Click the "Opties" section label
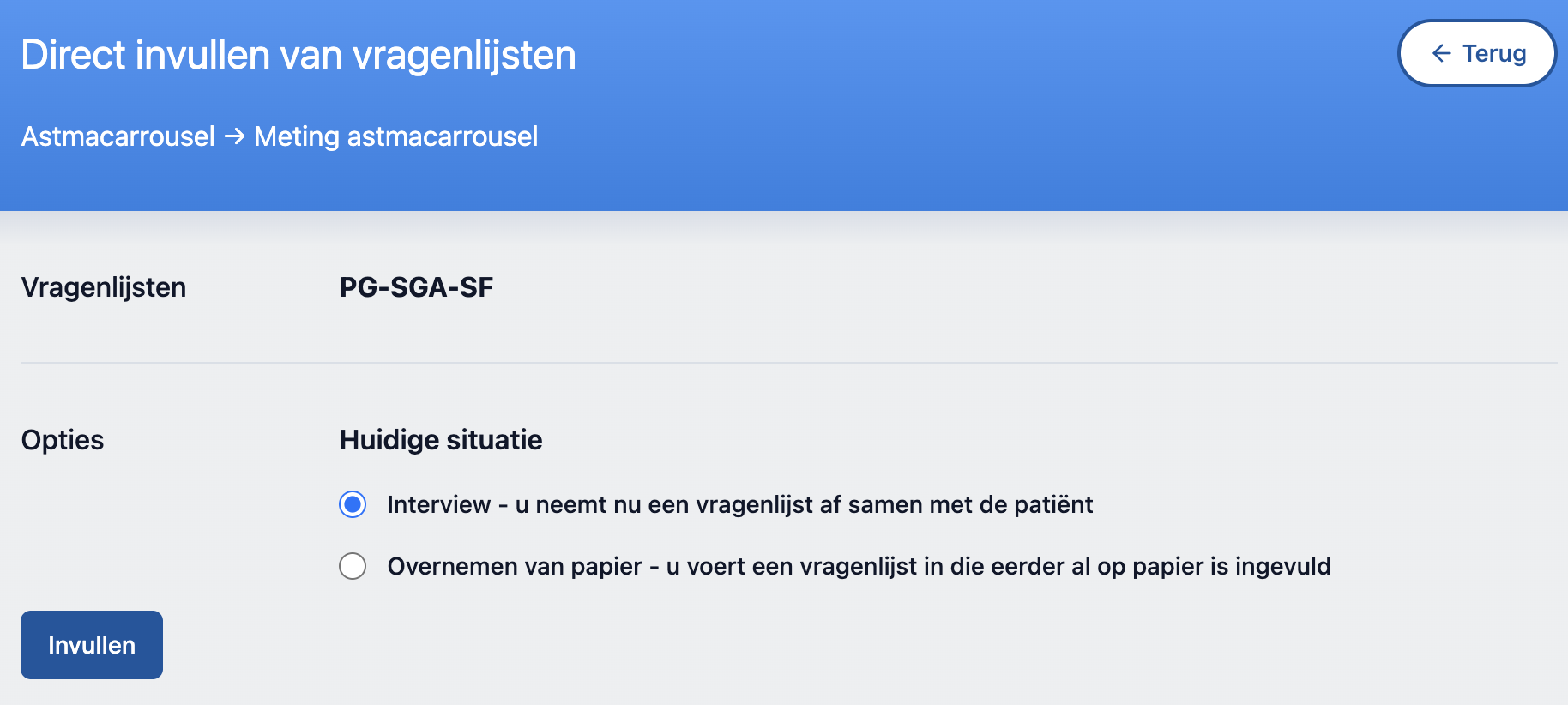 (63, 440)
